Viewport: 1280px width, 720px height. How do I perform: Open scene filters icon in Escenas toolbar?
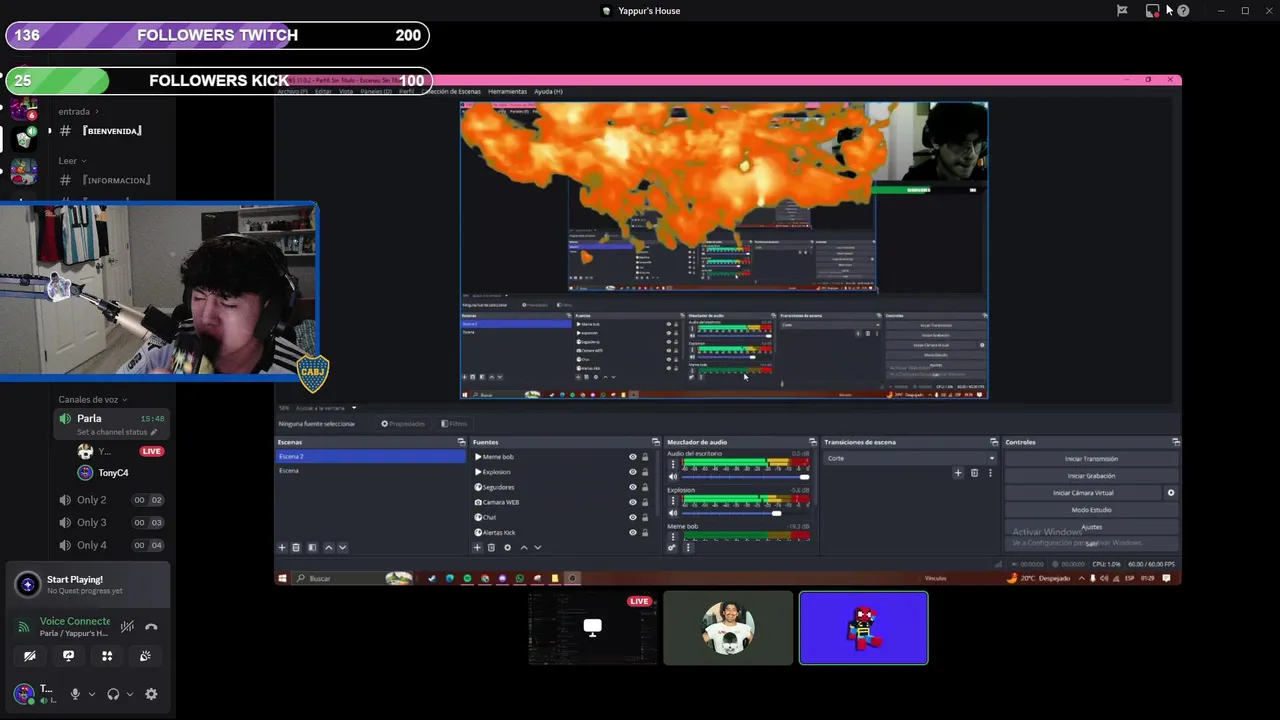[x=312, y=547]
